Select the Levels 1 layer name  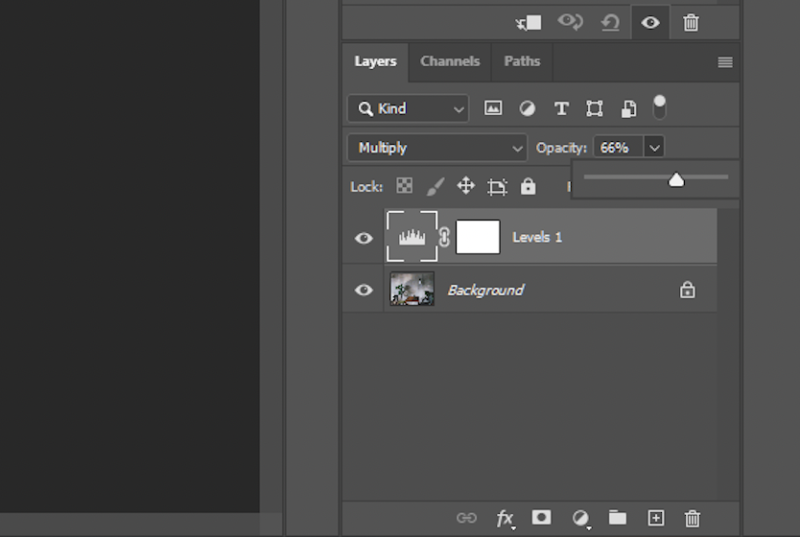click(537, 237)
